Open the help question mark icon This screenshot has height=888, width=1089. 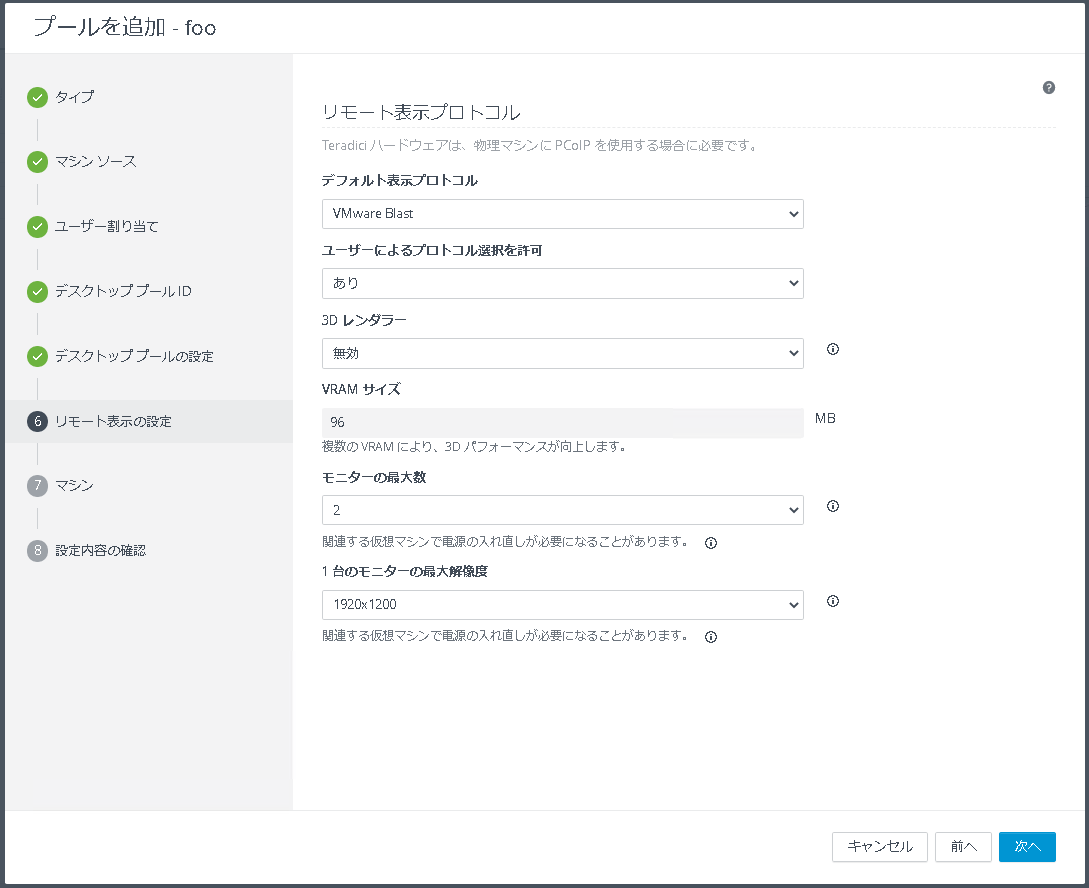(1049, 87)
